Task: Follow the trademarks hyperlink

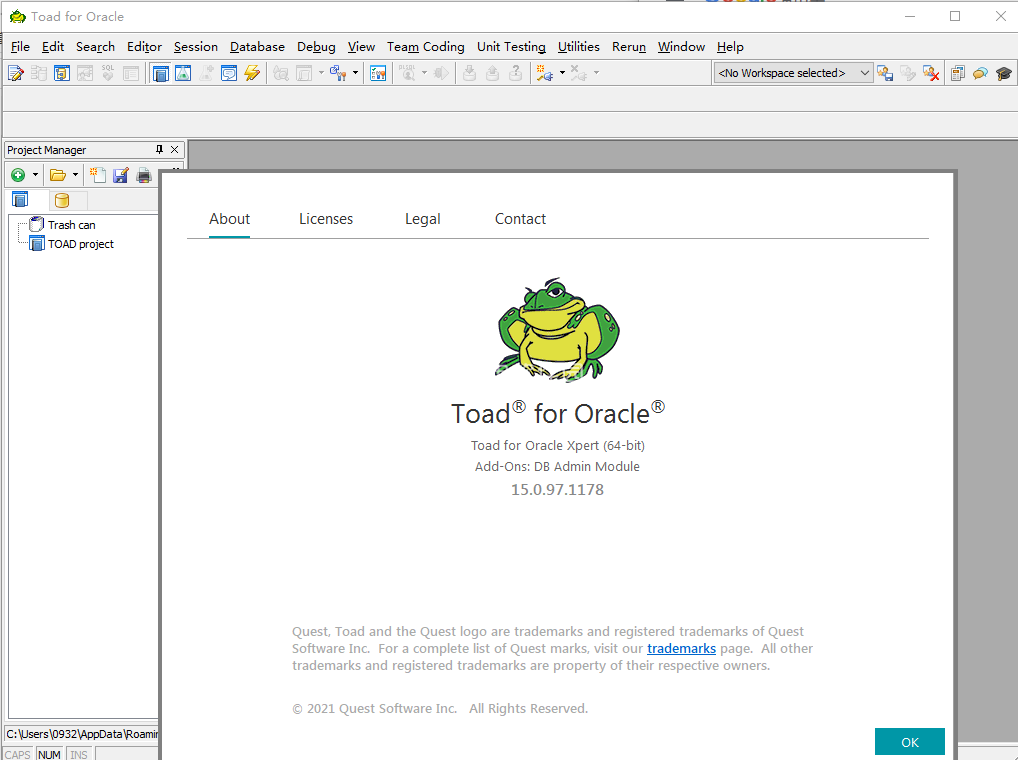Action: (x=681, y=648)
